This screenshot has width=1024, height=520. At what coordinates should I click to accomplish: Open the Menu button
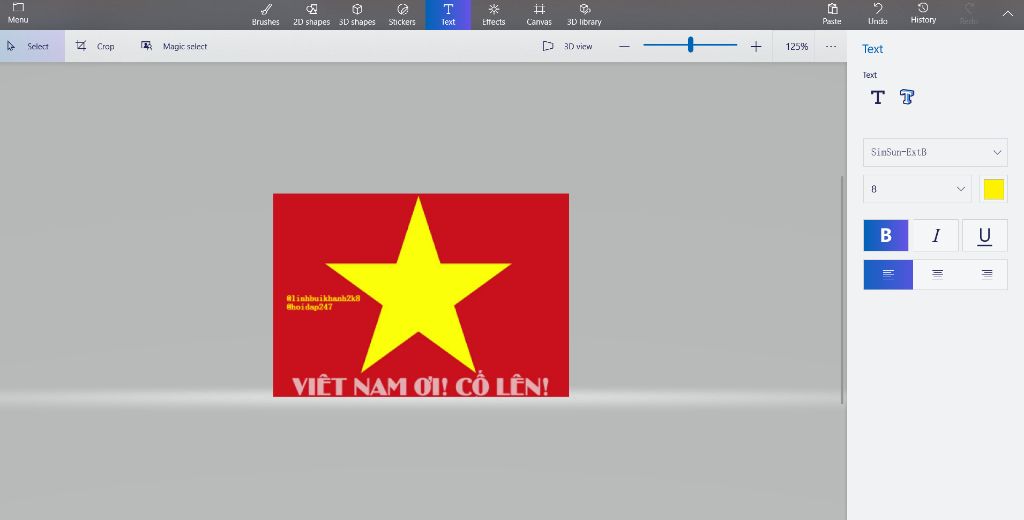tap(18, 14)
